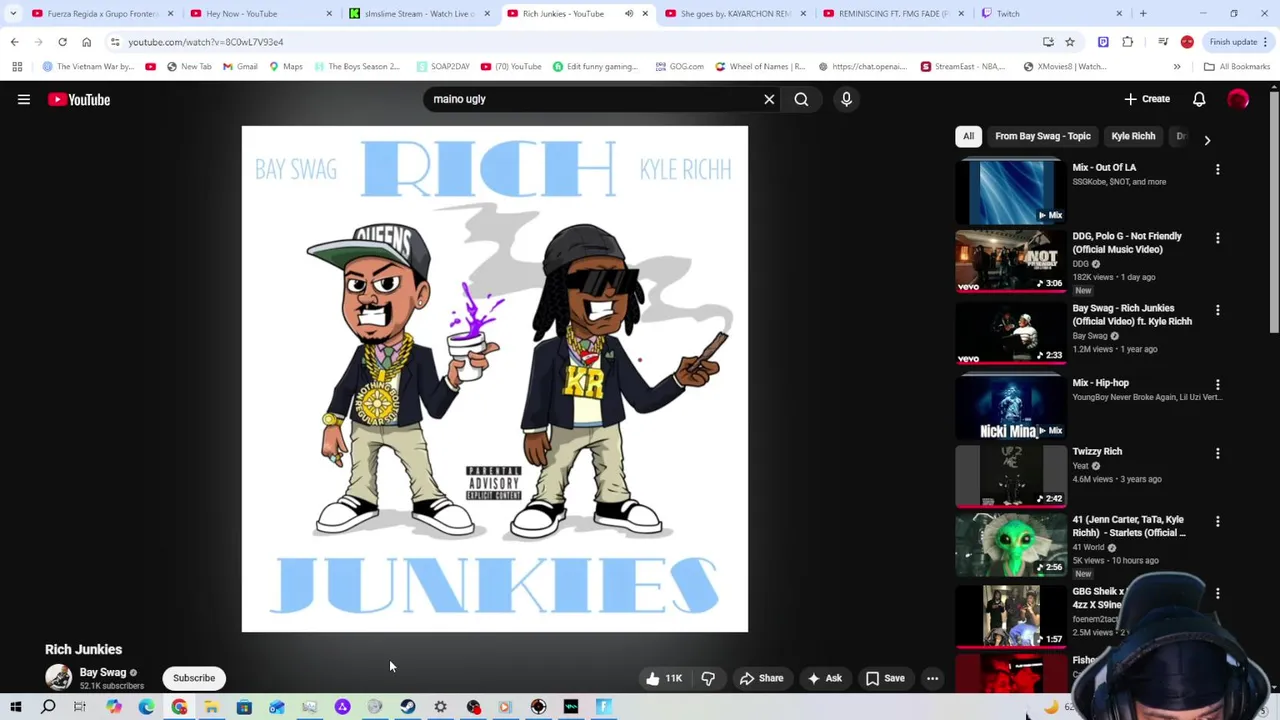Run the search with the magnifier button
Screen dimensions: 1280x720
click(801, 99)
